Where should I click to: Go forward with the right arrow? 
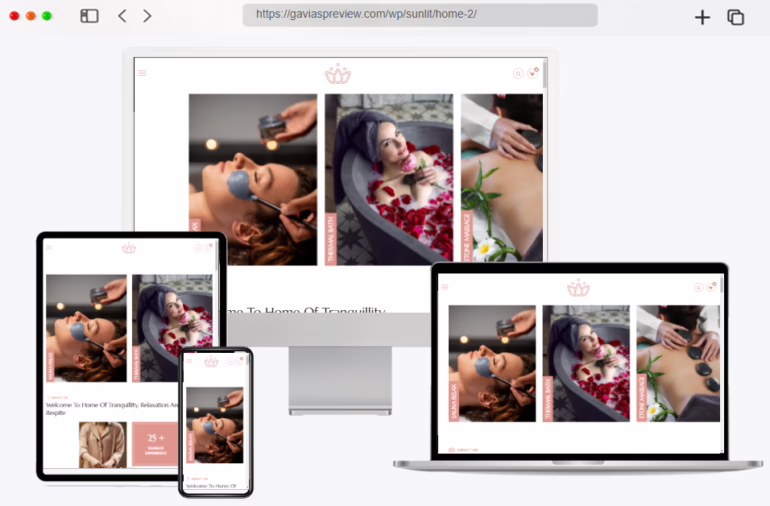point(147,16)
